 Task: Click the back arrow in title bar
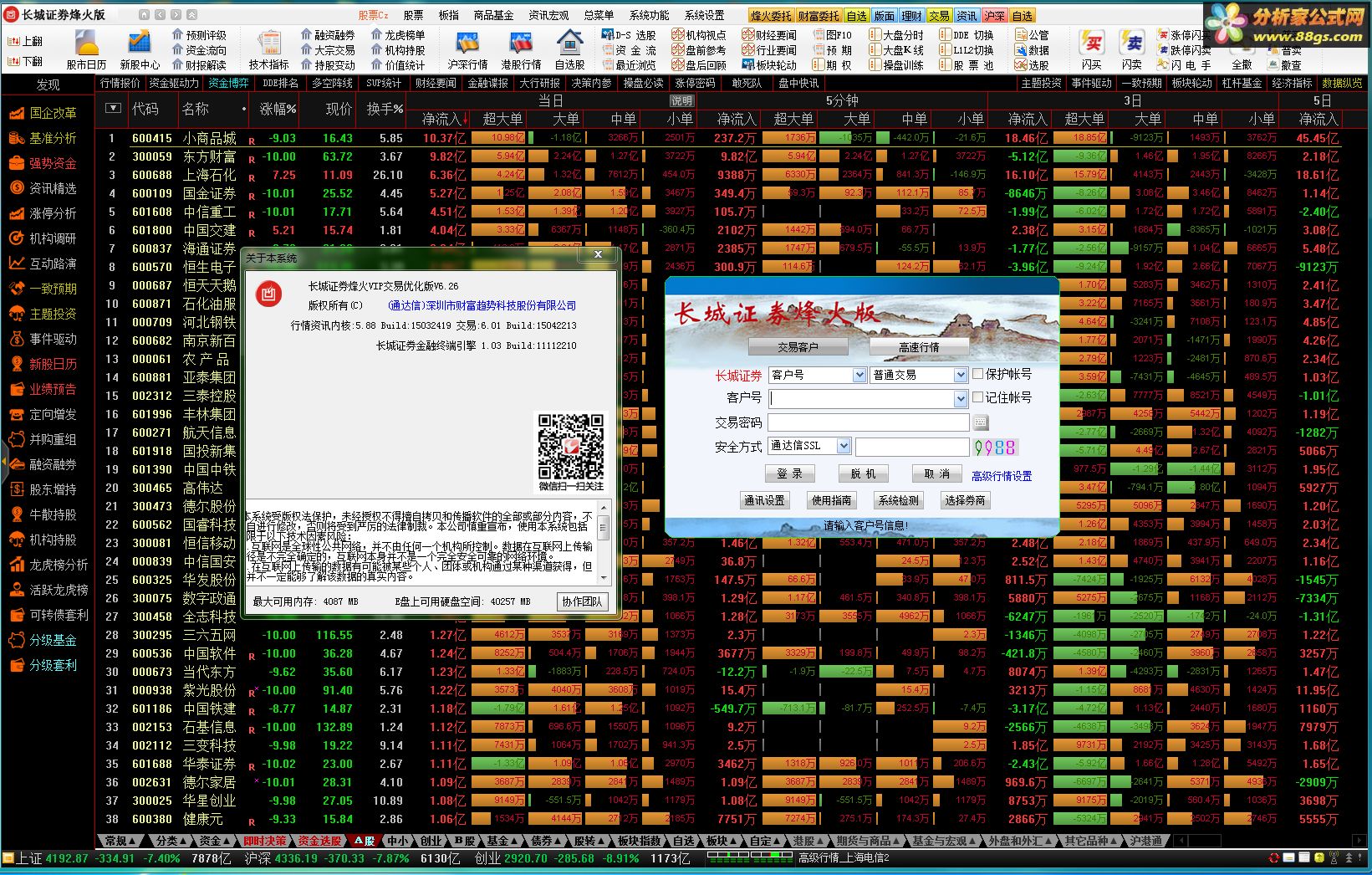(161, 15)
